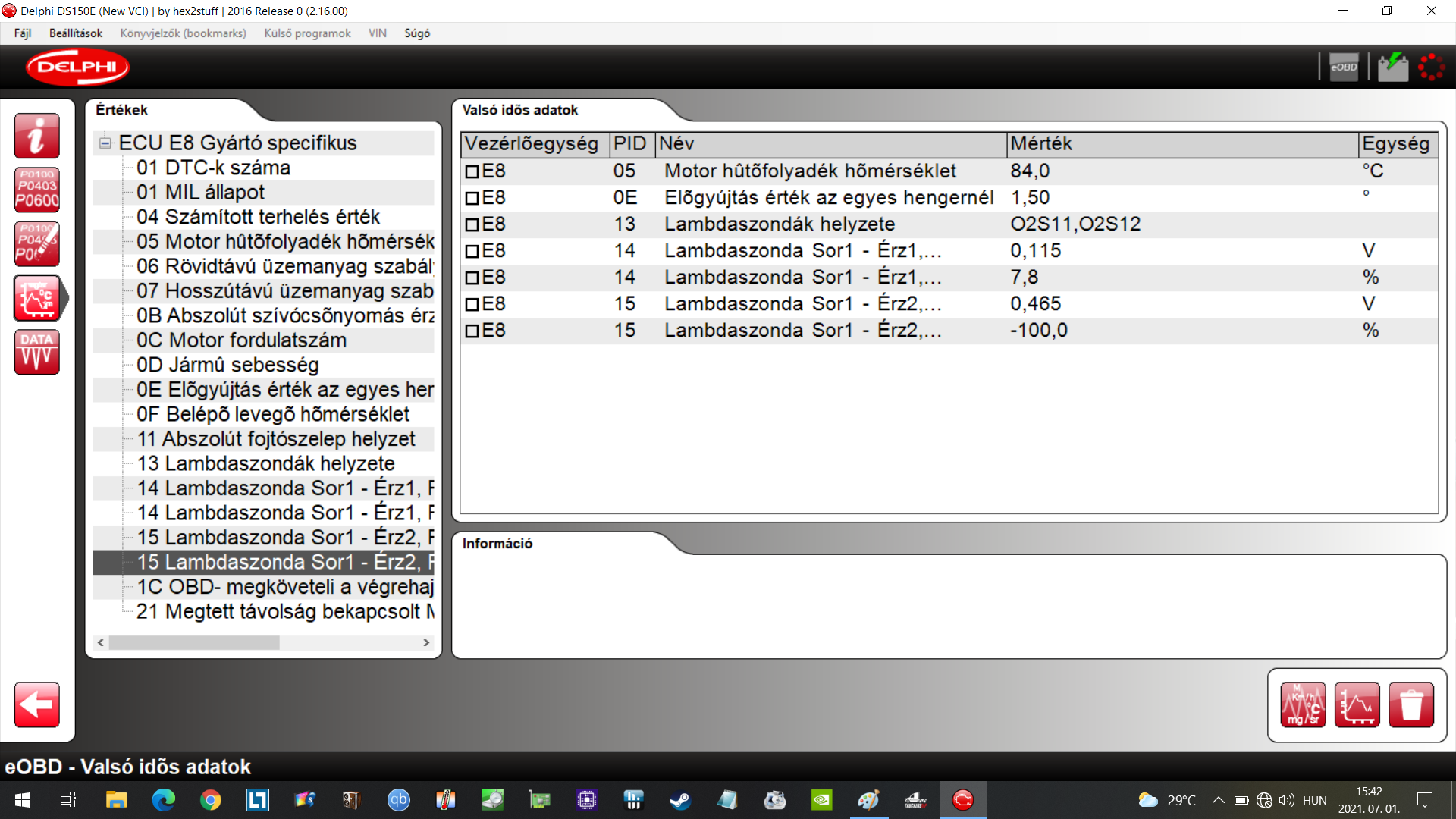Click the tree list right scroll arrow
1456x819 pixels.
426,642
